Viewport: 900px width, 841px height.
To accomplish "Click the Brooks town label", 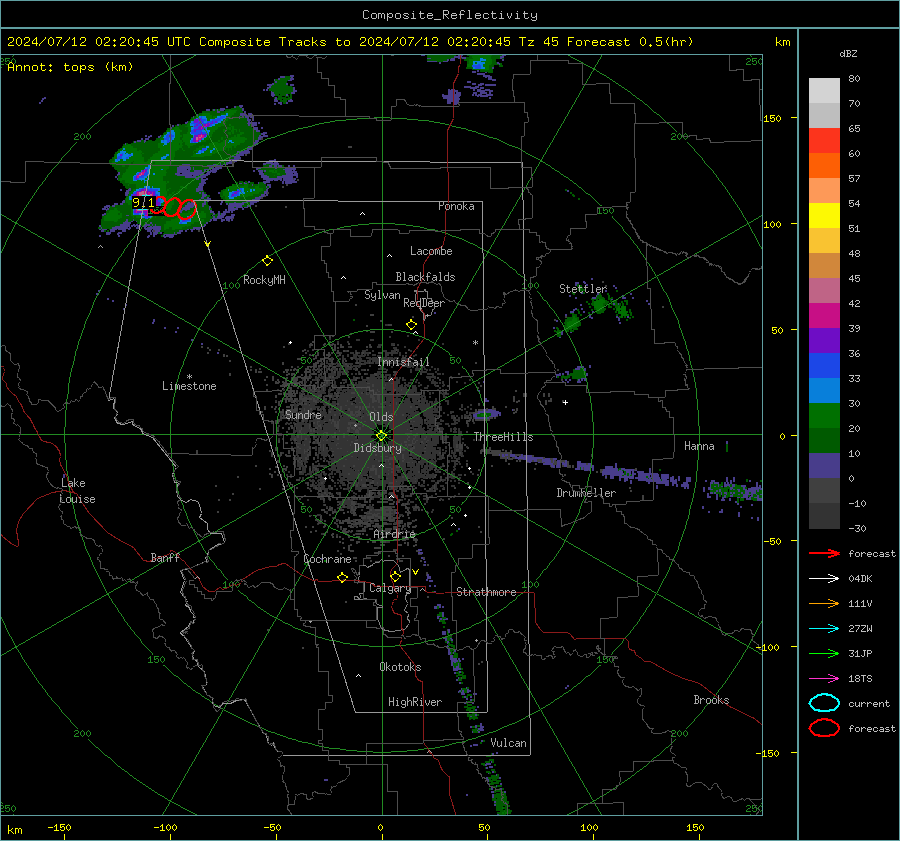I will point(711,700).
